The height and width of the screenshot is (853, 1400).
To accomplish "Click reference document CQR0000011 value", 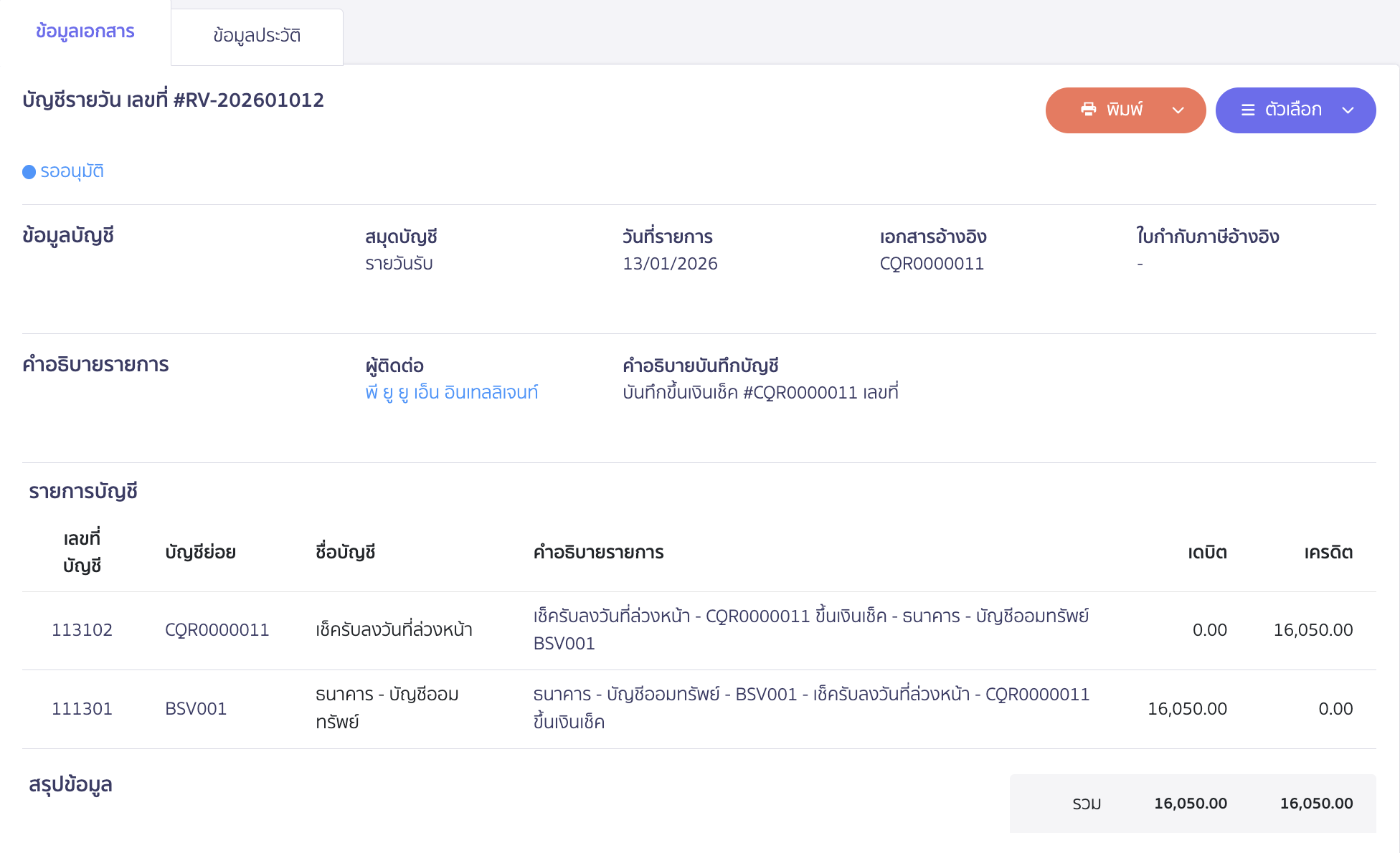I will pos(931,264).
